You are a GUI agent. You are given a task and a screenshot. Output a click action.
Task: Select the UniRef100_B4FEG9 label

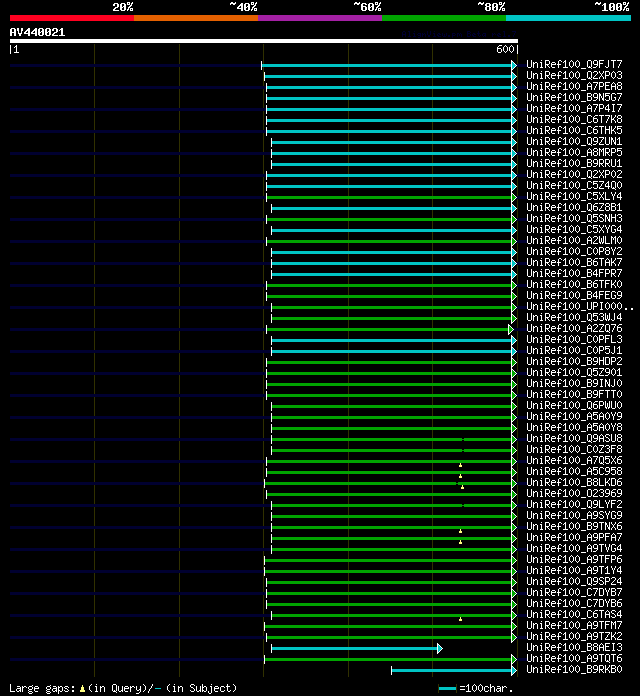(x=574, y=296)
